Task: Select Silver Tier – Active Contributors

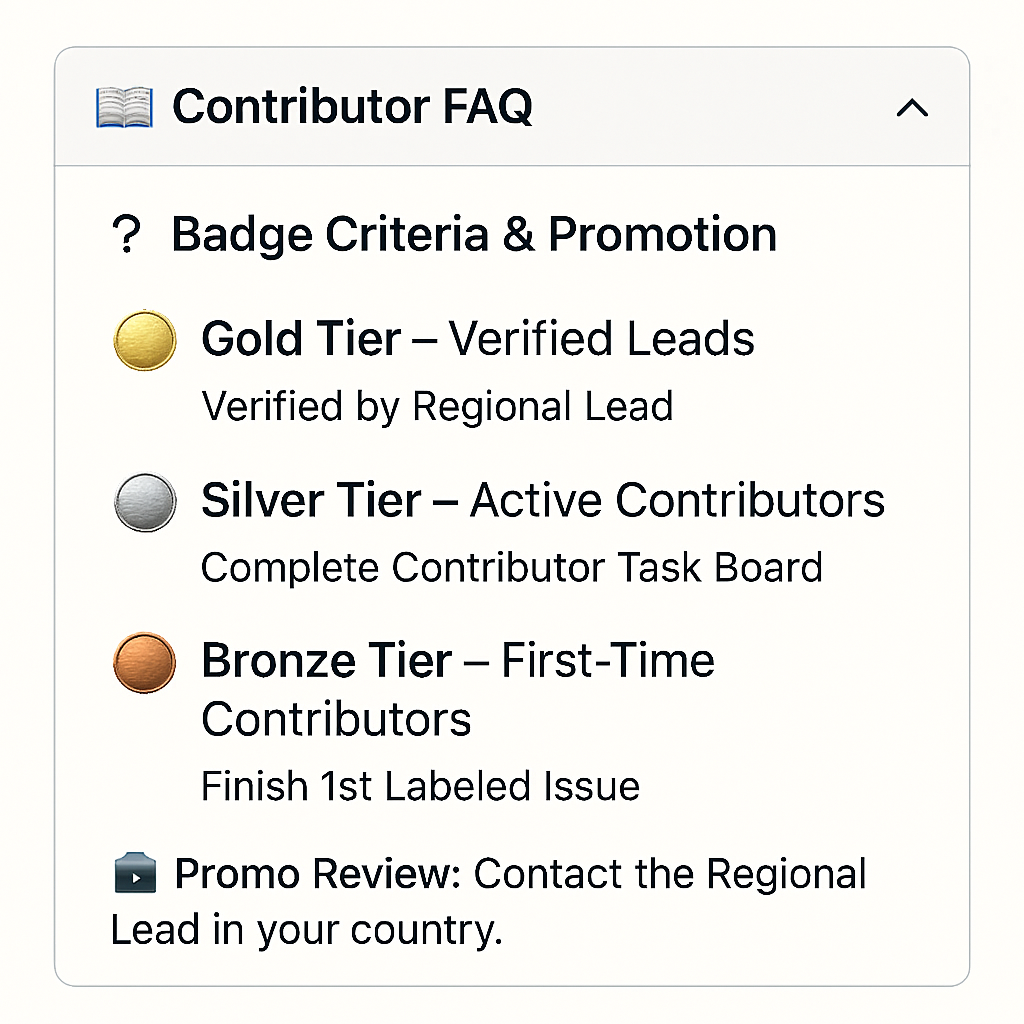Action: (x=542, y=501)
